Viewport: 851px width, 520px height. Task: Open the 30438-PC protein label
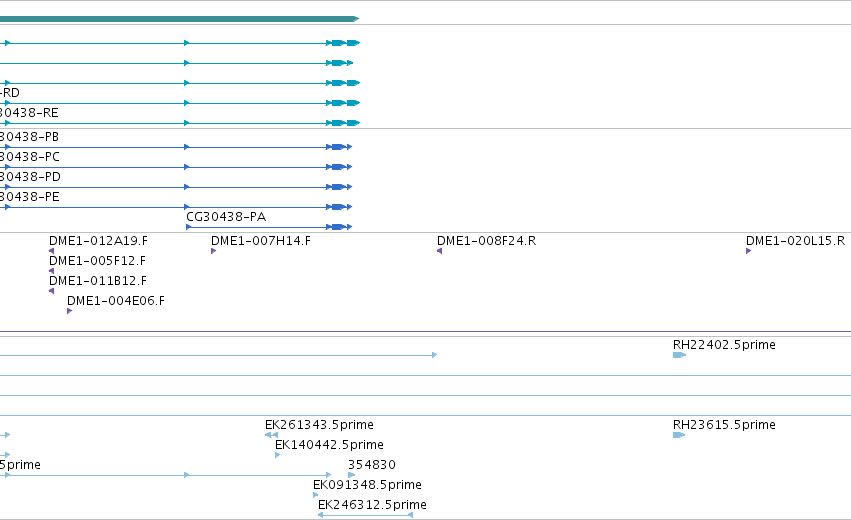(30, 157)
